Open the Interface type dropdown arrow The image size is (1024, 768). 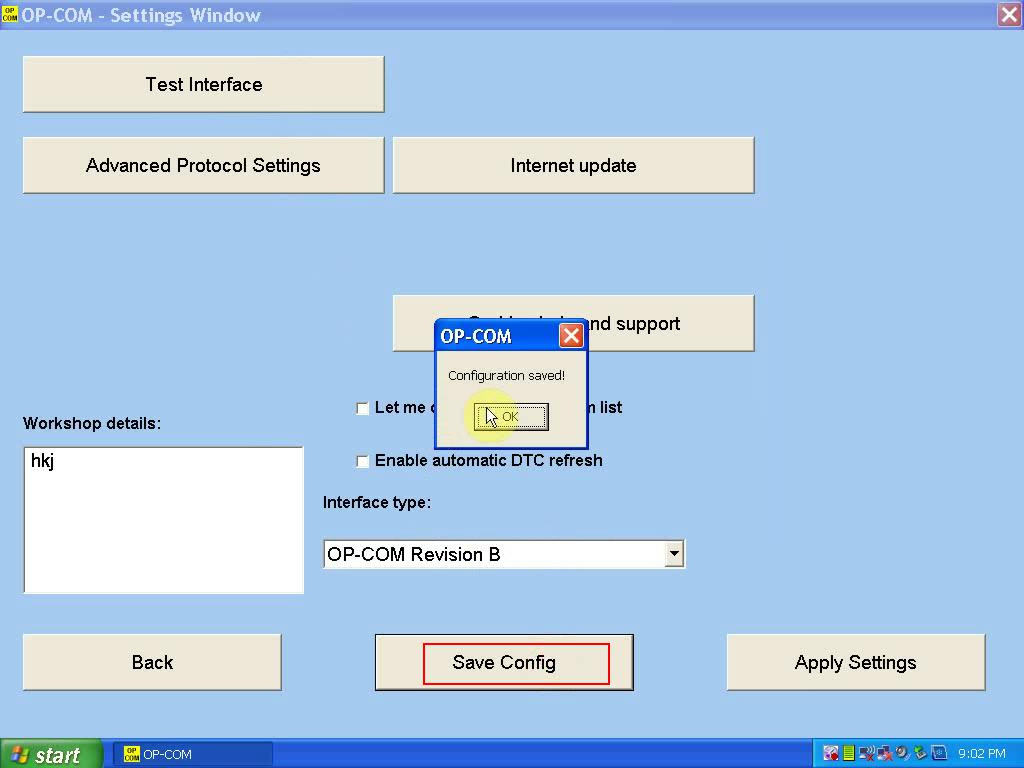point(674,554)
